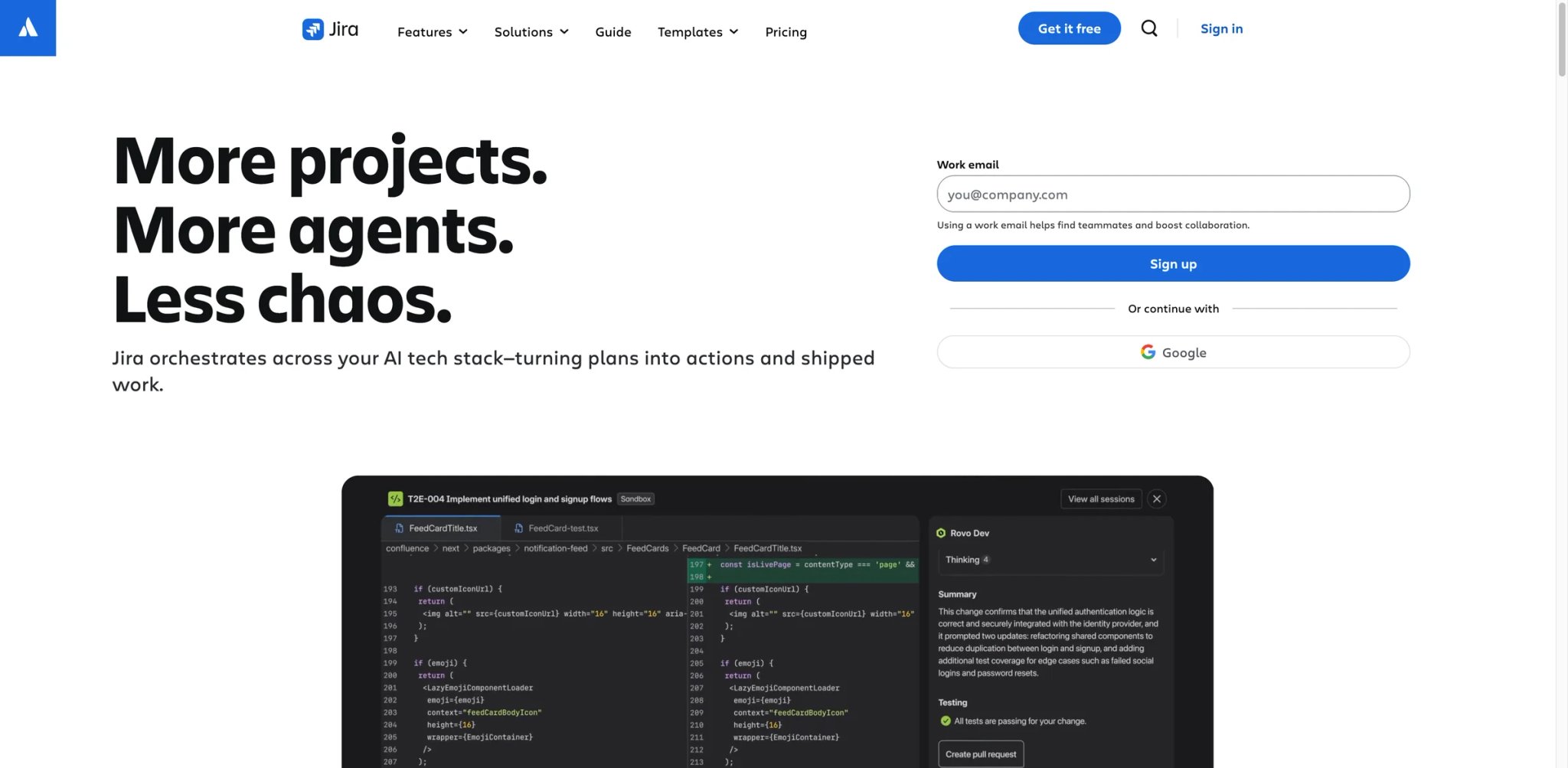The image size is (1568, 768).
Task: Click the 'notification-feed' breadcrumb segment
Action: pos(556,548)
